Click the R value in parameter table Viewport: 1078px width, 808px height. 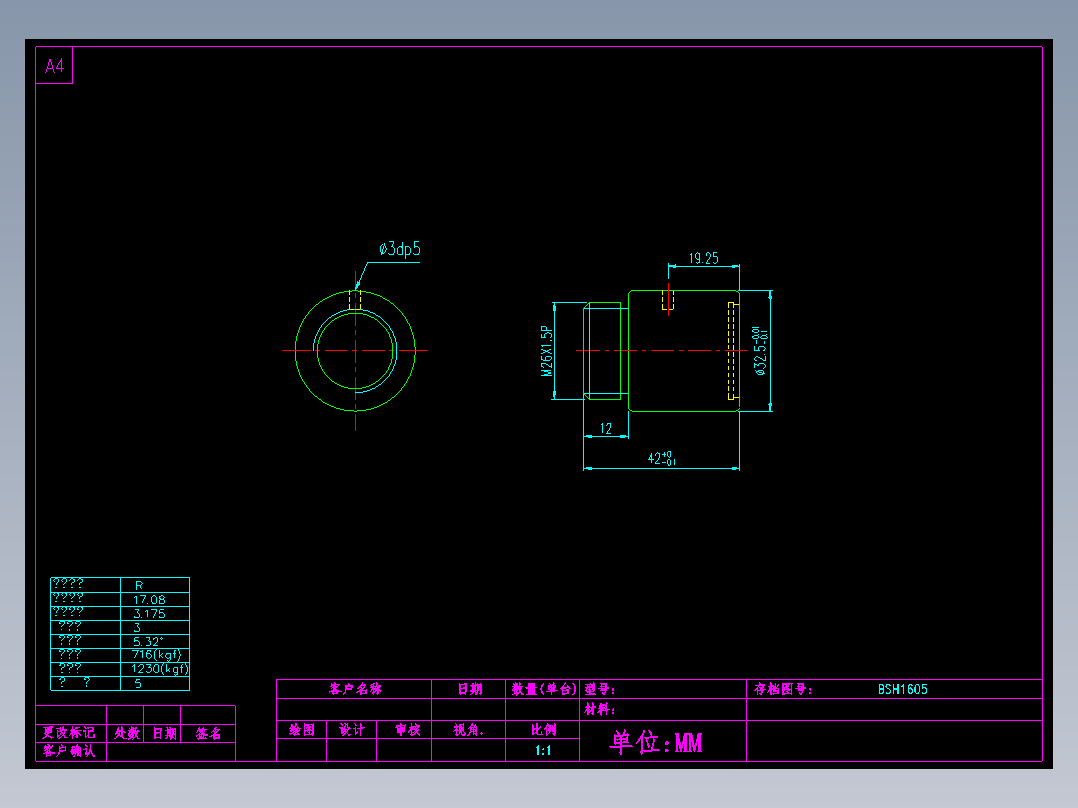point(139,585)
